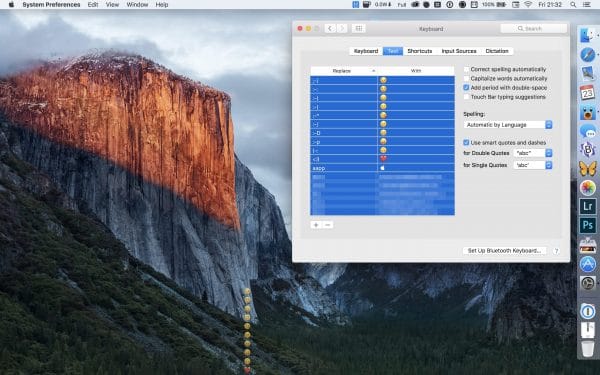The height and width of the screenshot is (375, 600).
Task: Open the butterfly app icon in Dock
Action: [x=587, y=168]
